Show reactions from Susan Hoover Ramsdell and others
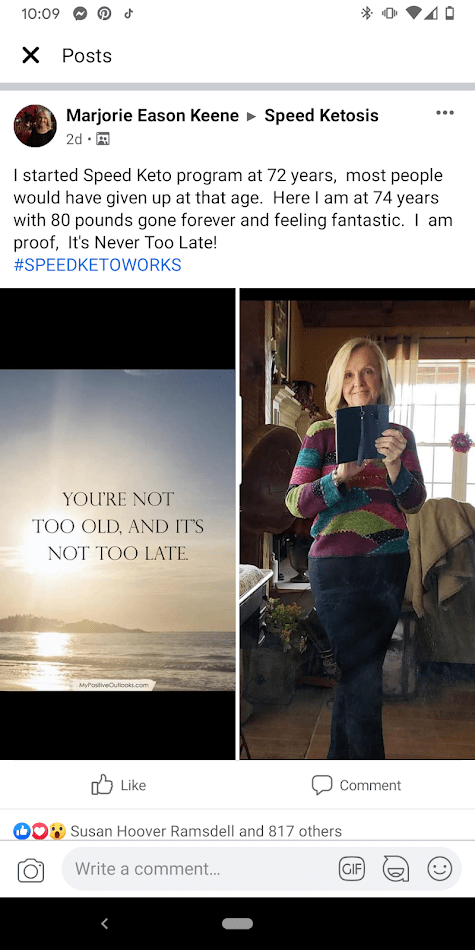The image size is (475, 950). pyautogui.click(x=206, y=831)
